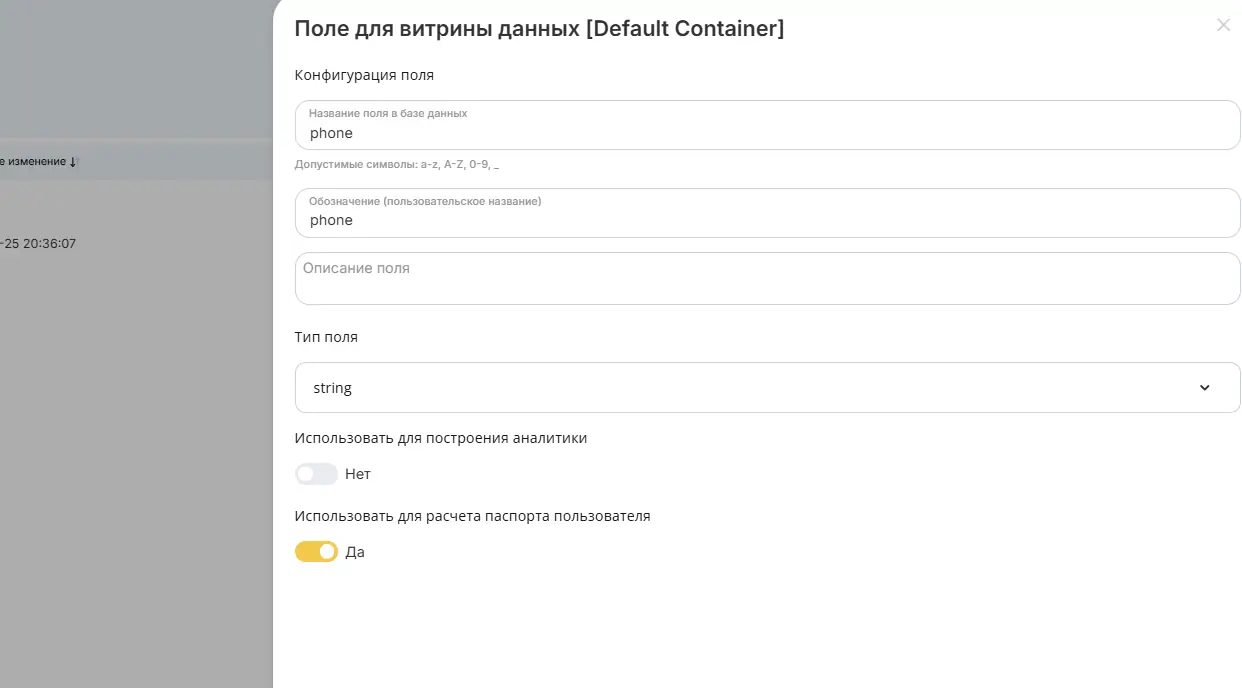Click the "Да" label next to passport switch
The image size is (1242, 688).
pos(355,552)
